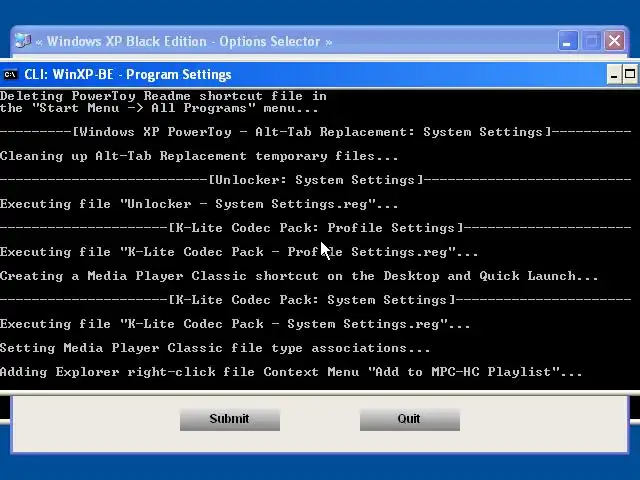The height and width of the screenshot is (480, 640).
Task: Maximize the CLI Program Settings window
Action: (x=630, y=74)
